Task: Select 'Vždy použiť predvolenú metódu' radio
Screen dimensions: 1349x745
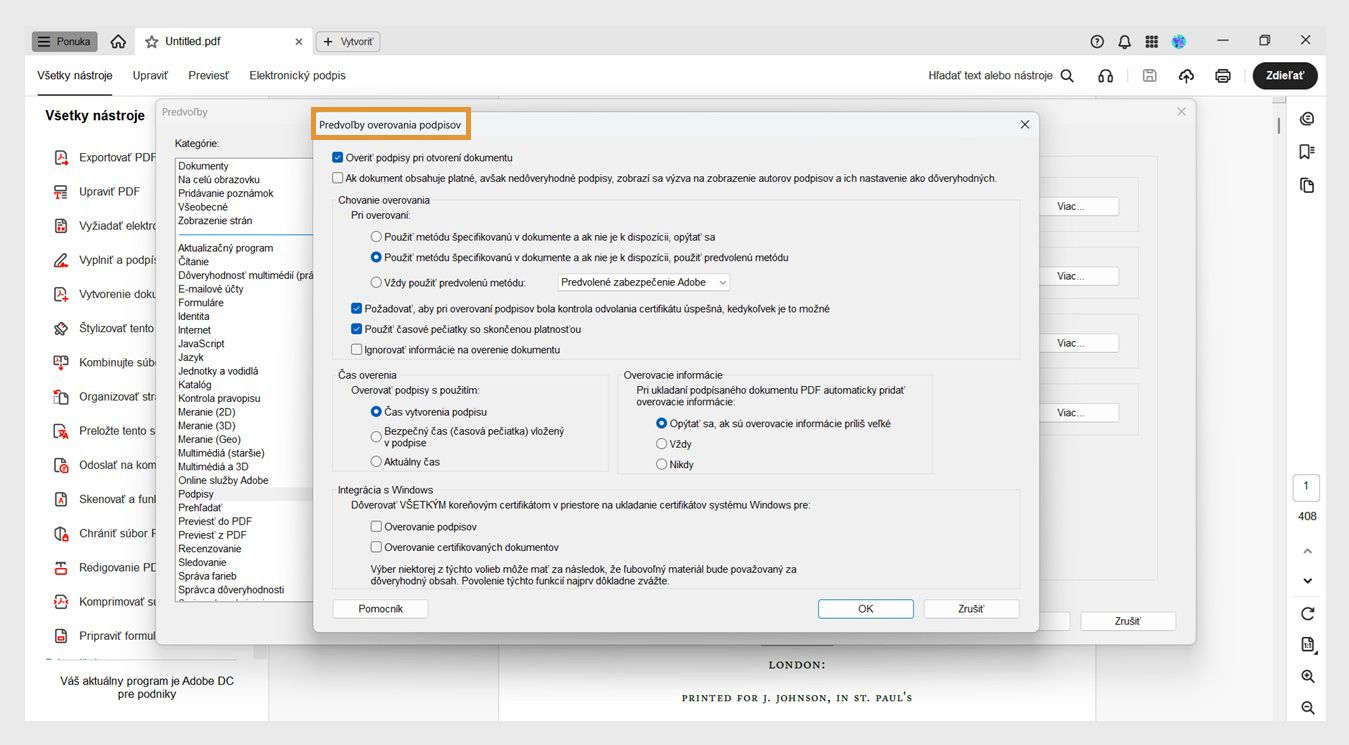Action: (x=376, y=283)
